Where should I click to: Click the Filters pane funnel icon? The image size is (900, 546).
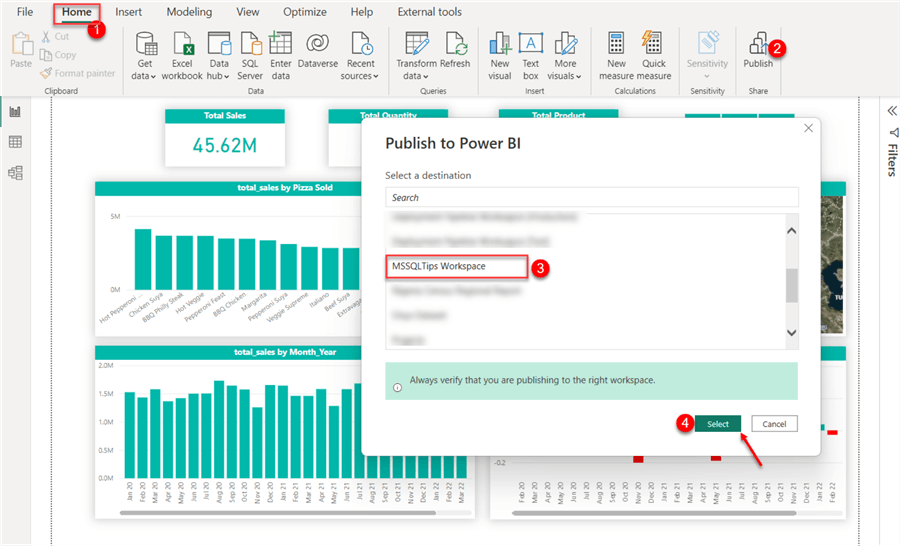[x=893, y=133]
